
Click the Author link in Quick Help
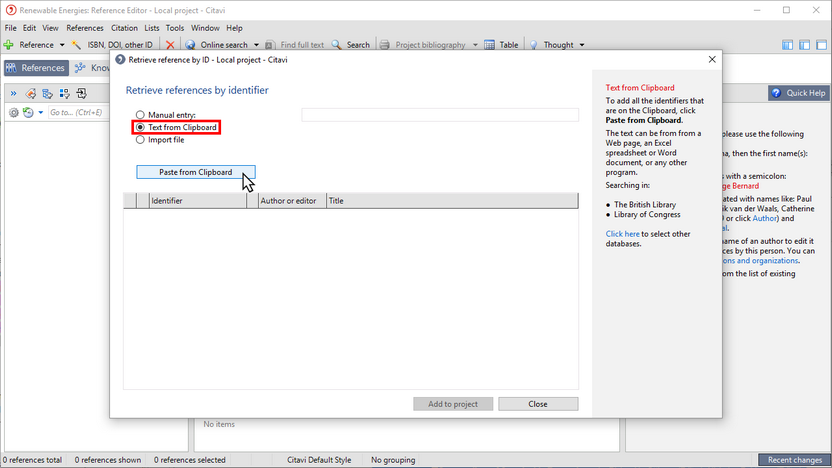click(764, 218)
